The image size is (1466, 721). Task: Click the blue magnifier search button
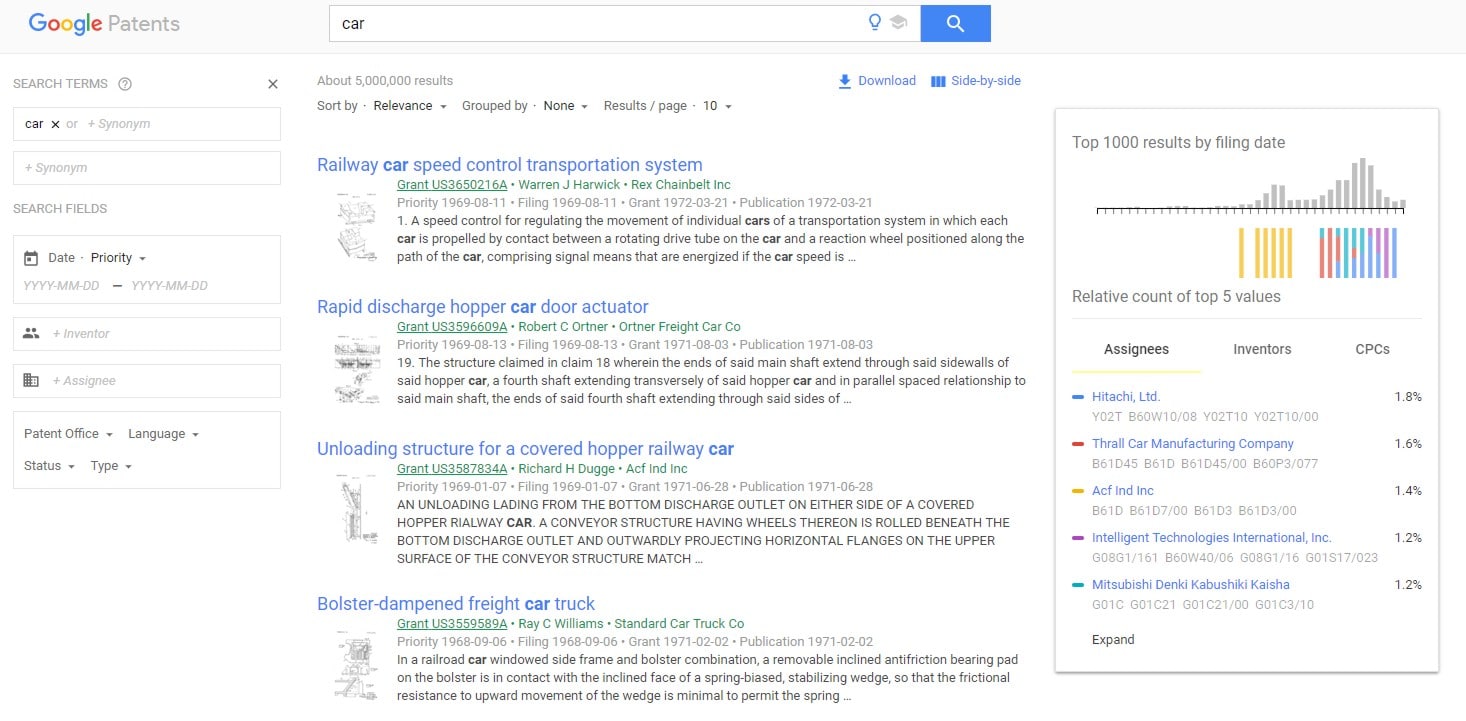pyautogui.click(x=954, y=24)
